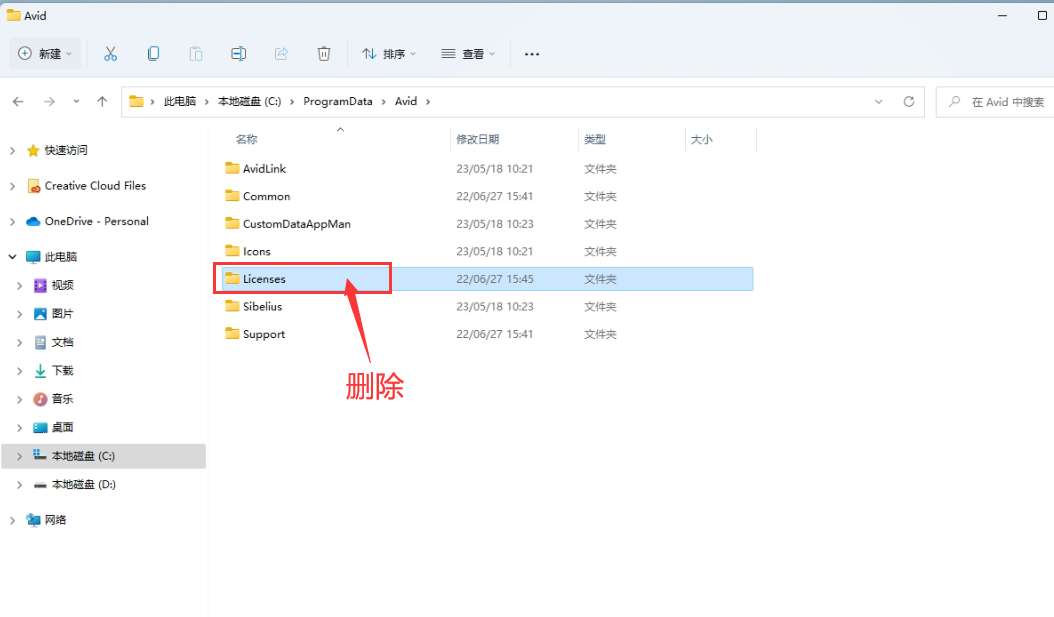Viewport: 1054px width, 617px height.
Task: Click the Refresh button in address bar
Action: [x=908, y=102]
